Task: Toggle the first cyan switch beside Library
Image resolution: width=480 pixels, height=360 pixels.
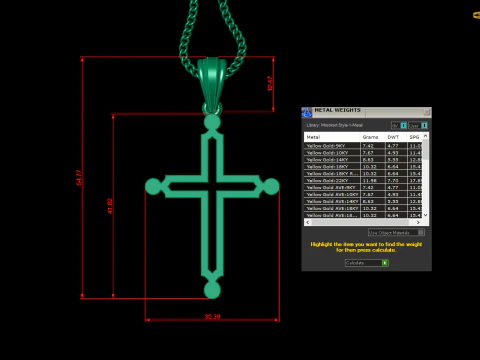Action: (x=403, y=125)
